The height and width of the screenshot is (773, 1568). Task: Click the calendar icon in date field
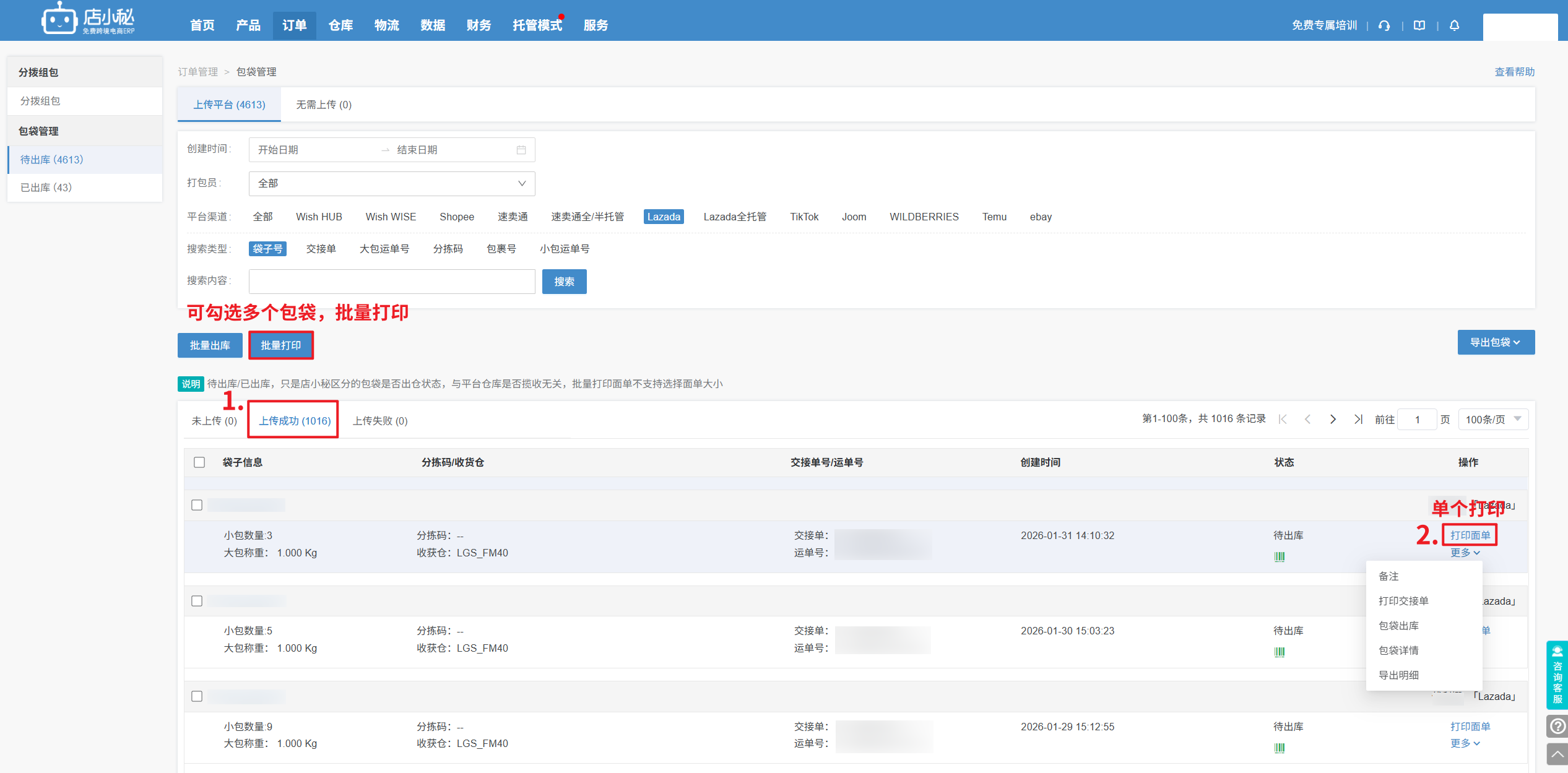(521, 150)
